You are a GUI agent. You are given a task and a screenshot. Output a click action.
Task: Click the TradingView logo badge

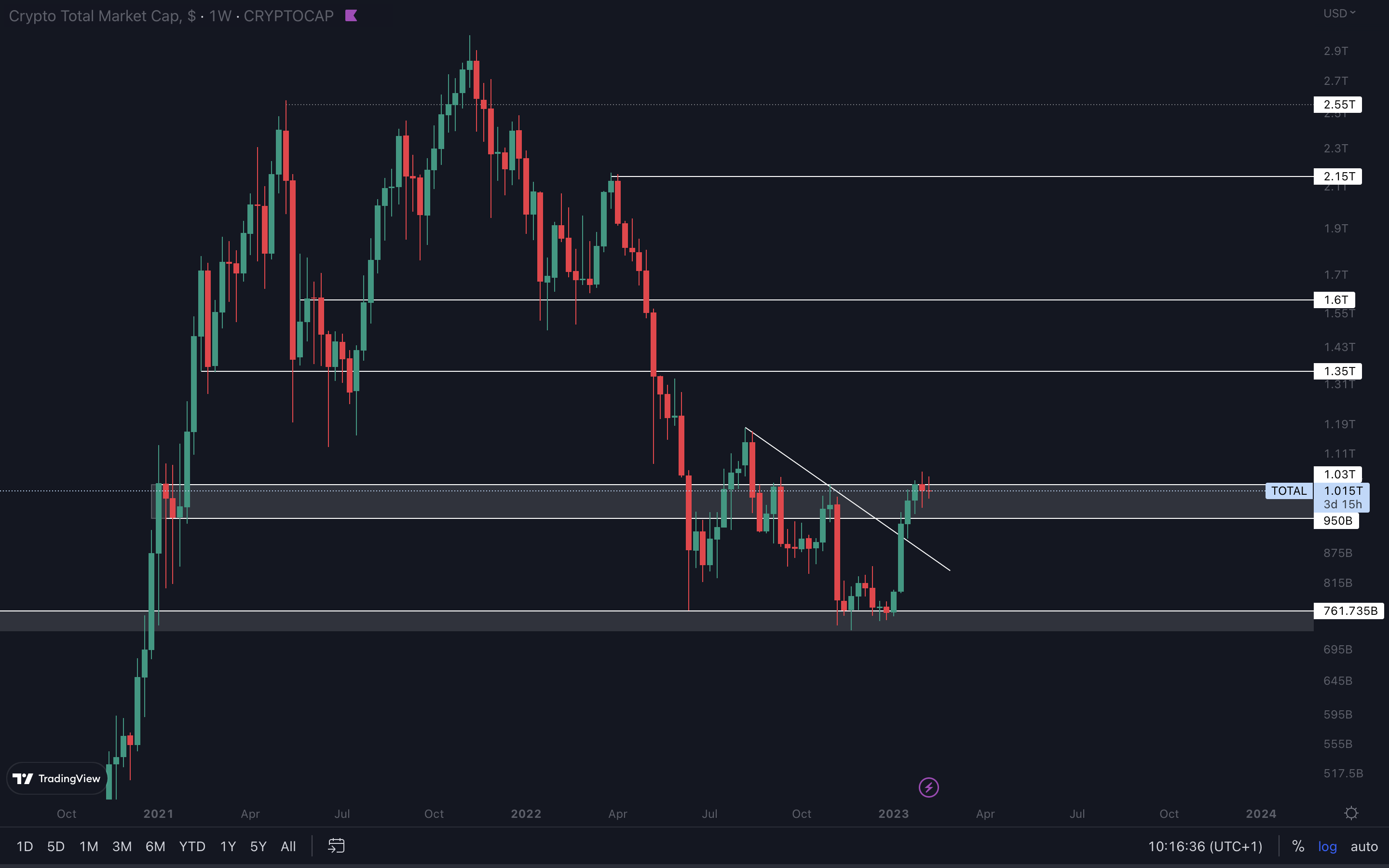(x=56, y=778)
